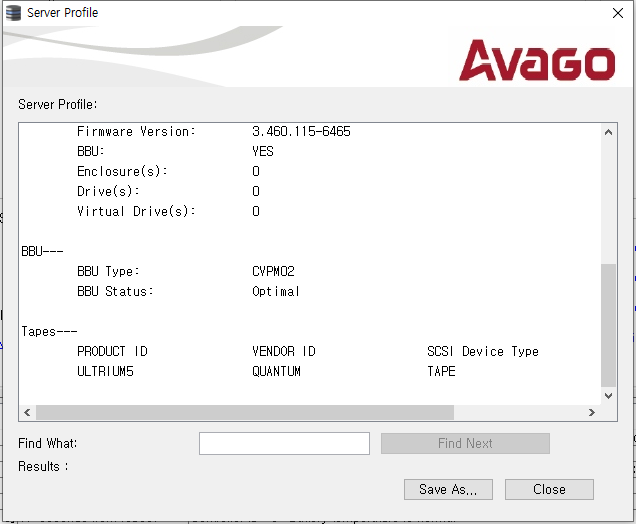Click the SCSI Device Type header
The image size is (636, 524).
point(483,351)
